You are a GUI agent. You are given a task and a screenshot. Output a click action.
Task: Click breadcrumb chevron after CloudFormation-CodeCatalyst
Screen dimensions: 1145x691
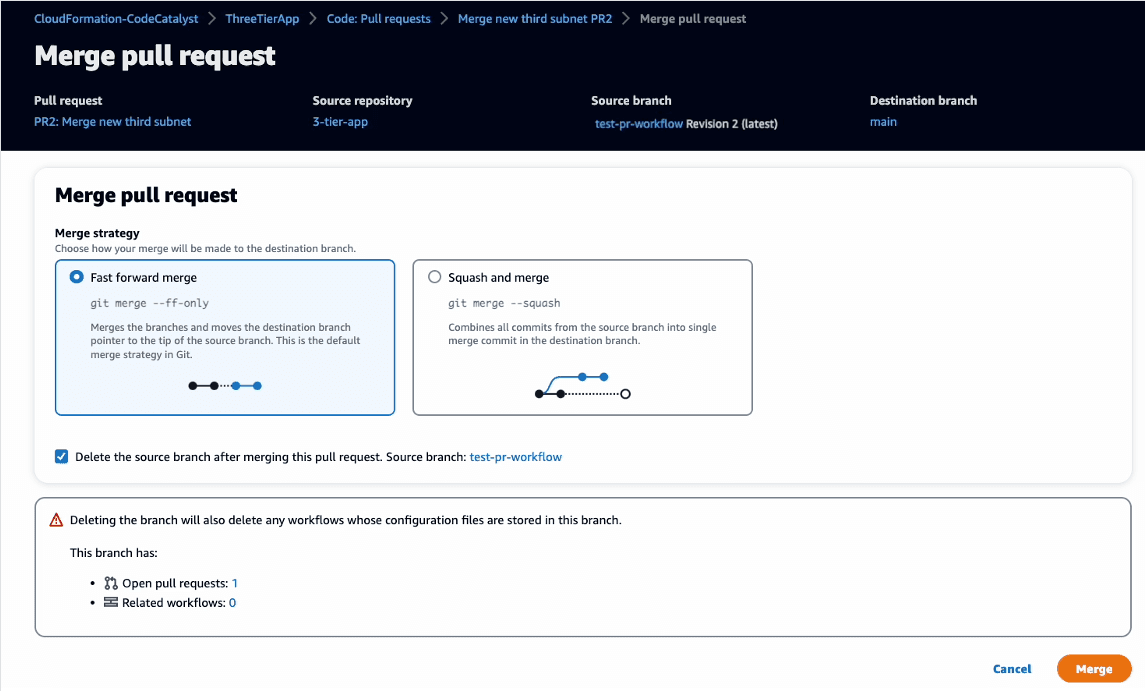tap(212, 18)
